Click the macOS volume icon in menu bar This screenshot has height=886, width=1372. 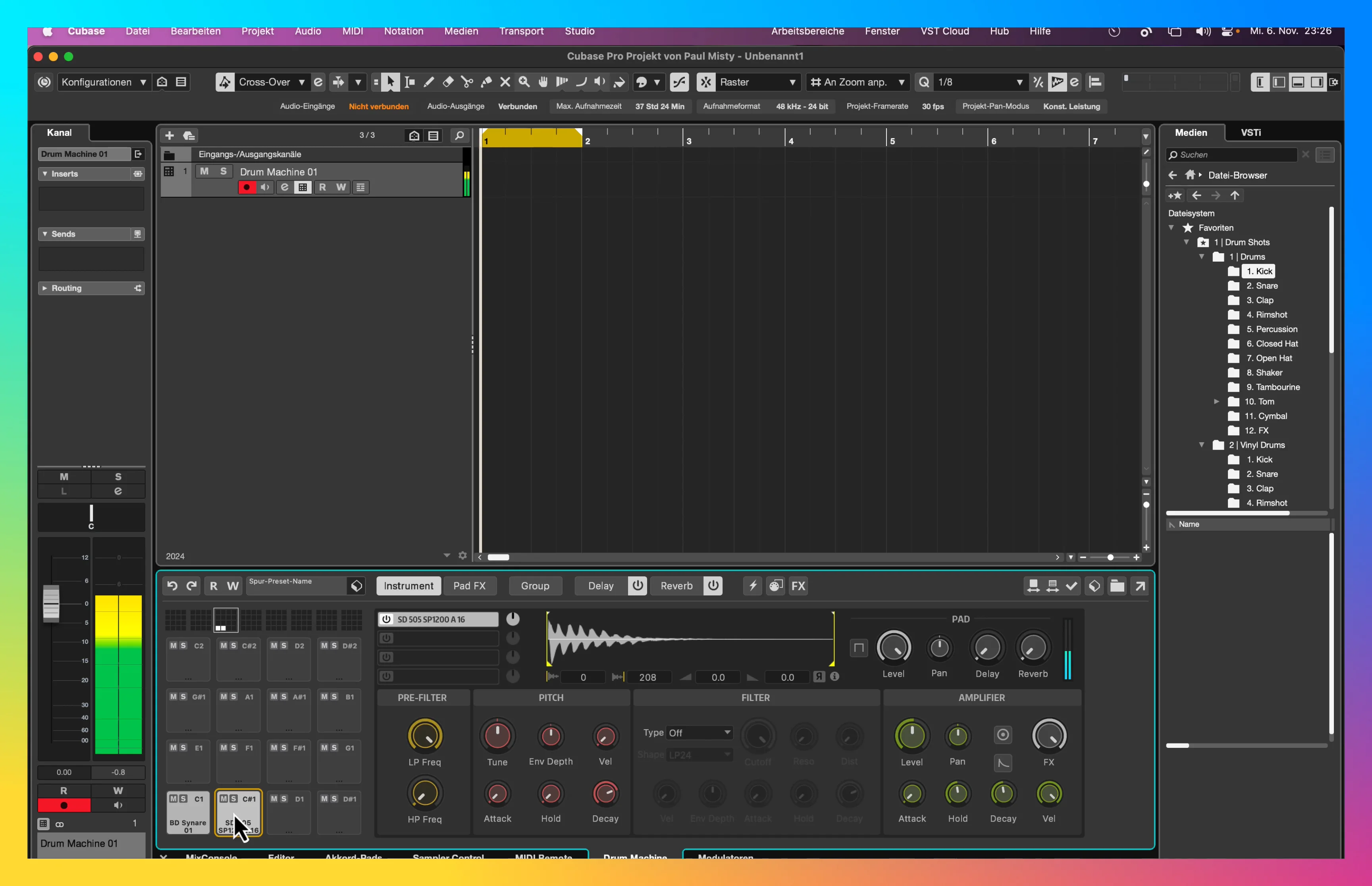pyautogui.click(x=1203, y=32)
